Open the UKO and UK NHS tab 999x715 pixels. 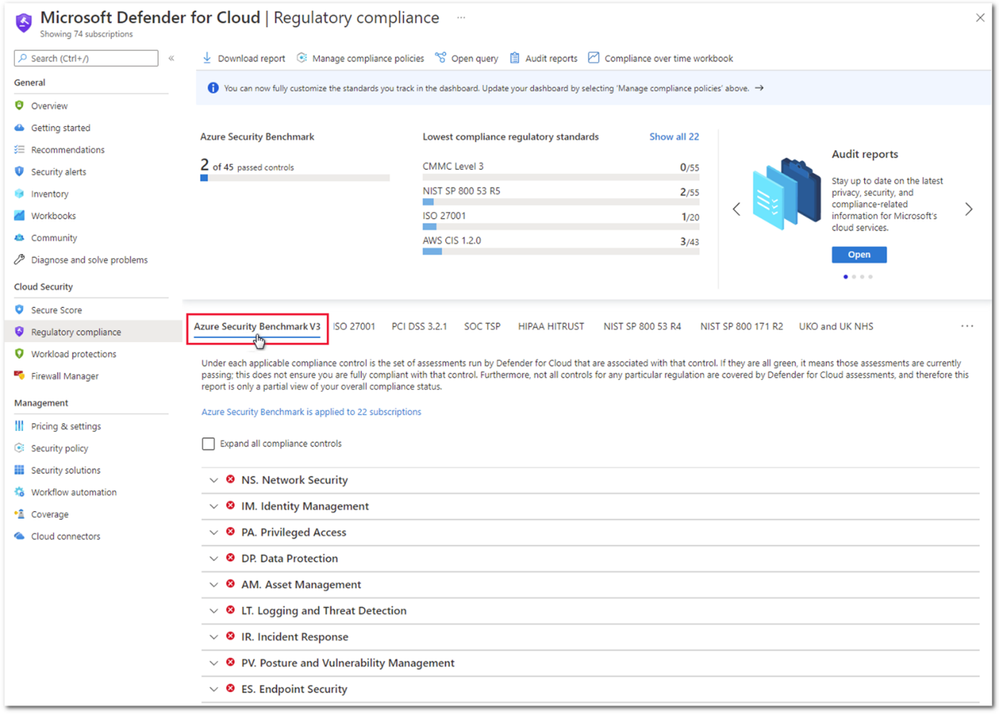(x=836, y=326)
